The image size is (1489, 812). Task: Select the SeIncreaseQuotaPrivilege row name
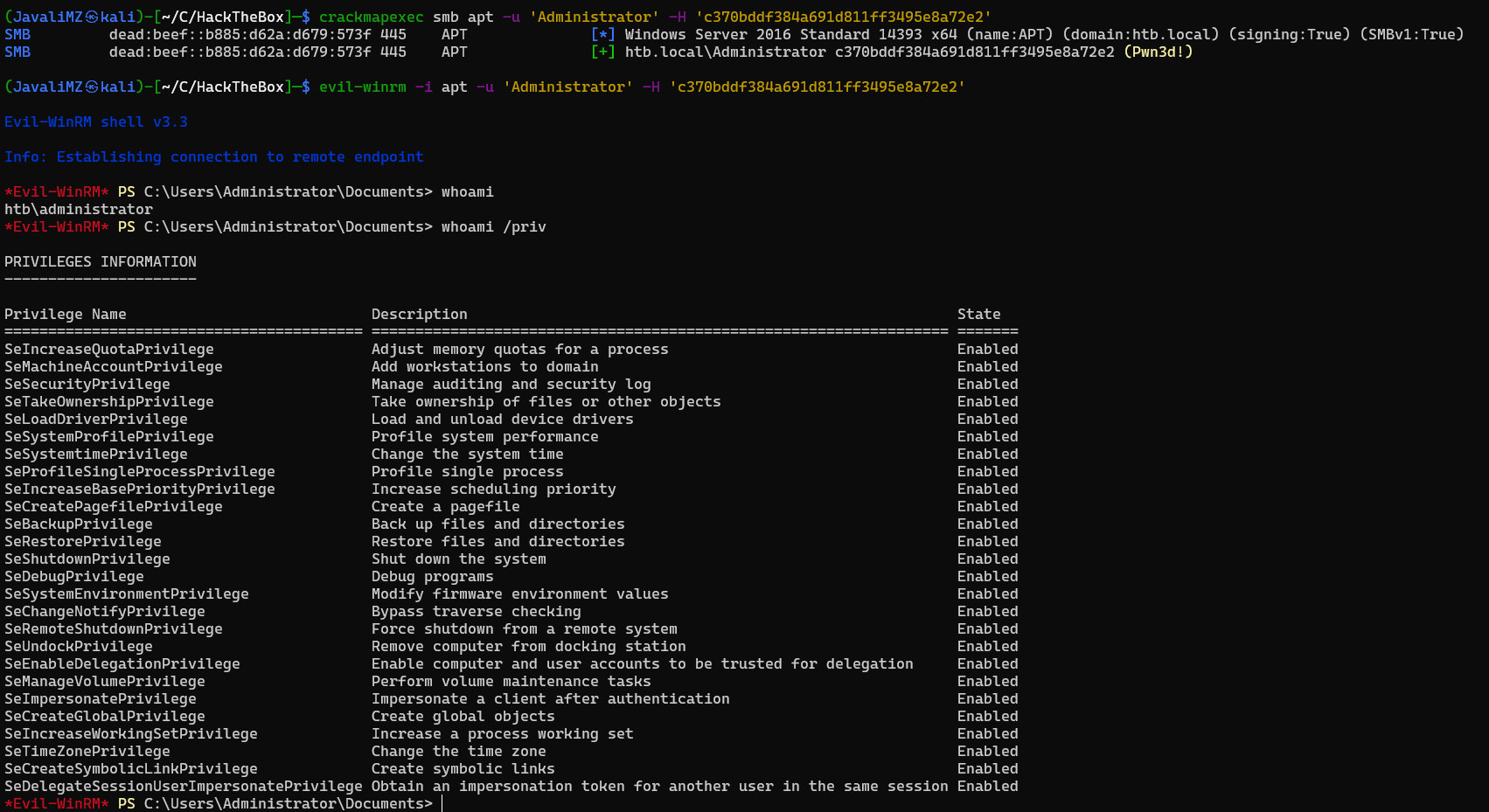(109, 349)
